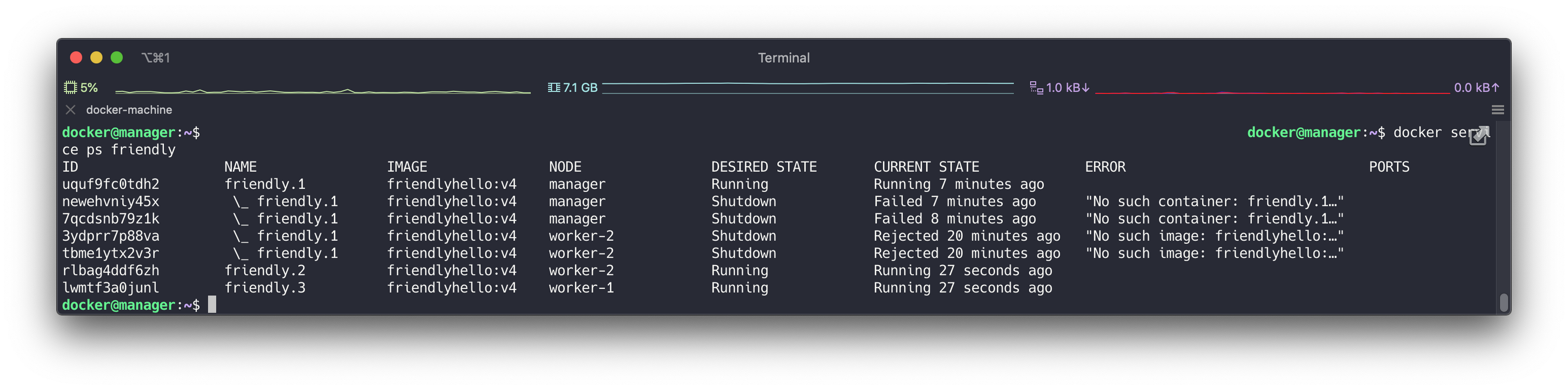Select the docker-machine tab
The height and width of the screenshot is (390, 1568).
click(x=129, y=110)
